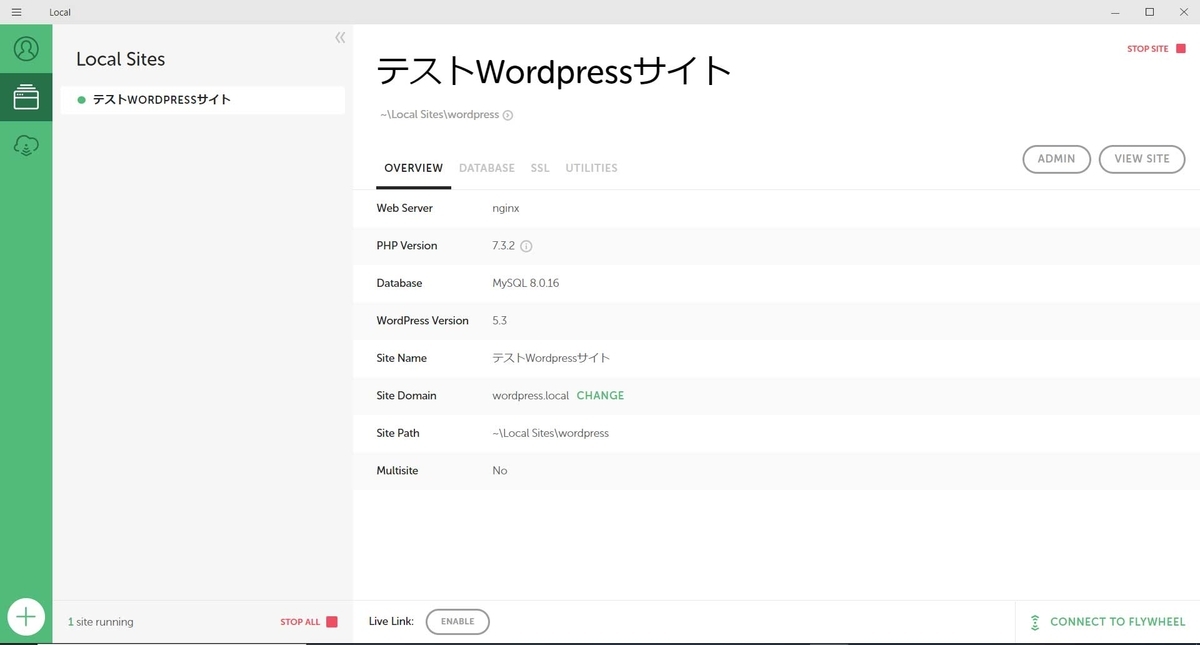Minimize the Local window

(x=1115, y=12)
